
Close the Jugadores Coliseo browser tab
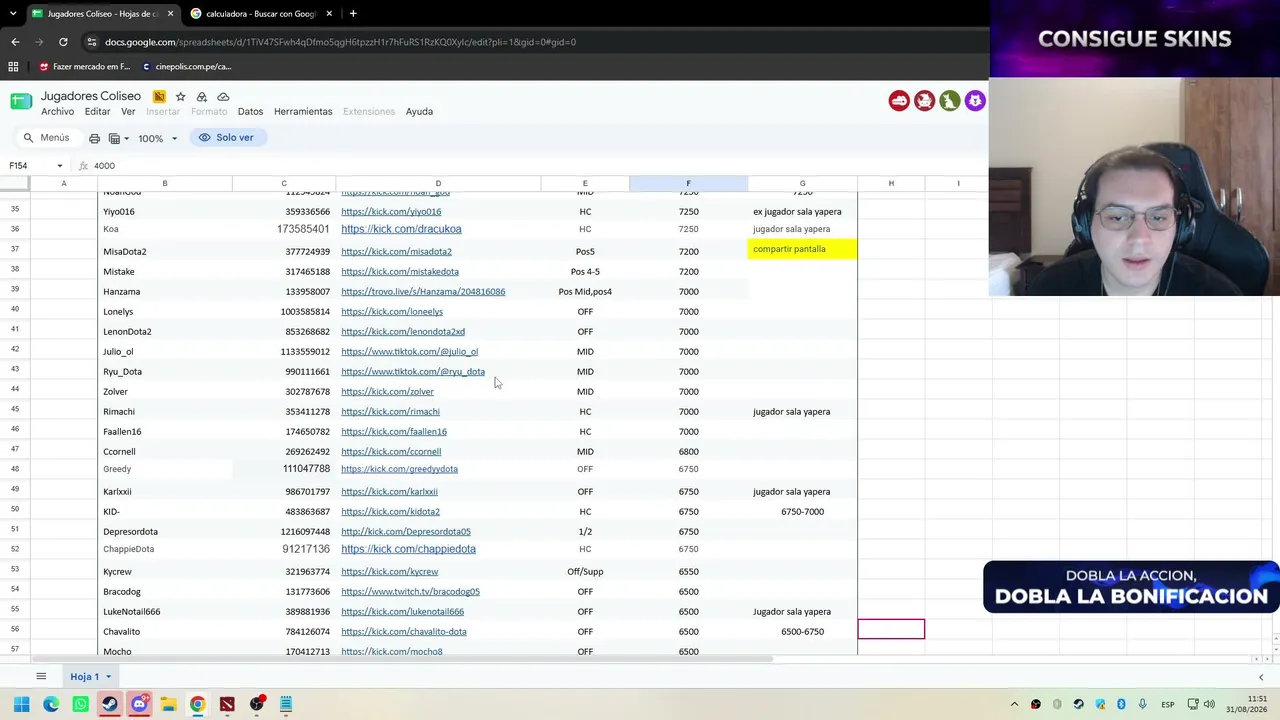point(170,14)
